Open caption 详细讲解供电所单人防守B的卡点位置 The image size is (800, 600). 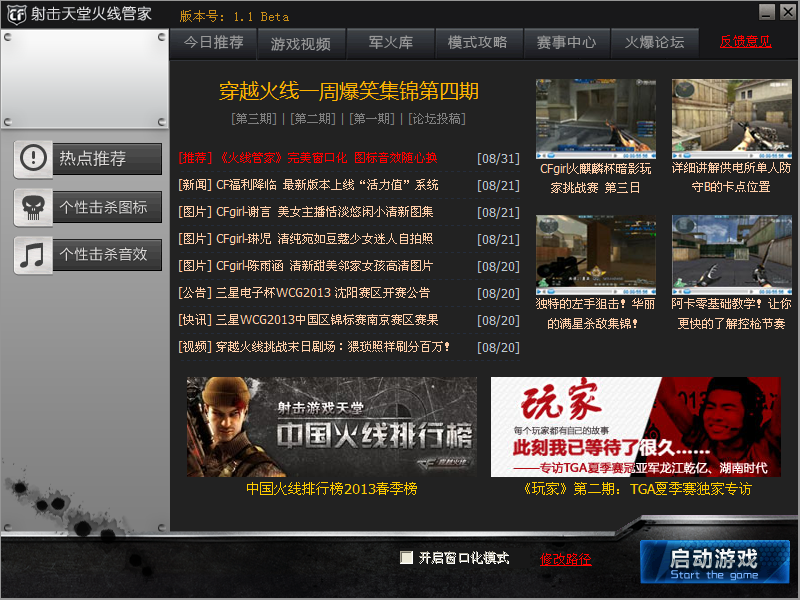732,178
